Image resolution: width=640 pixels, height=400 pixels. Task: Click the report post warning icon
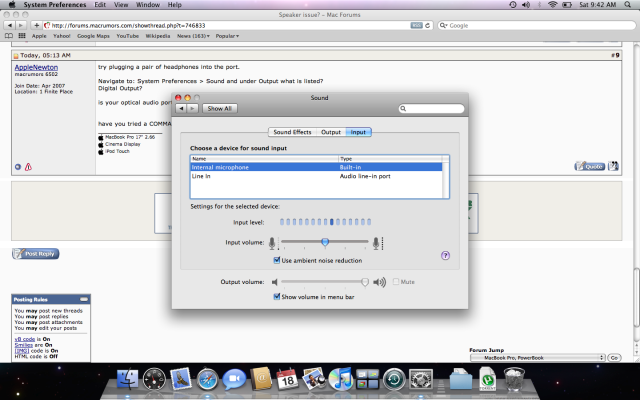pos(28,167)
